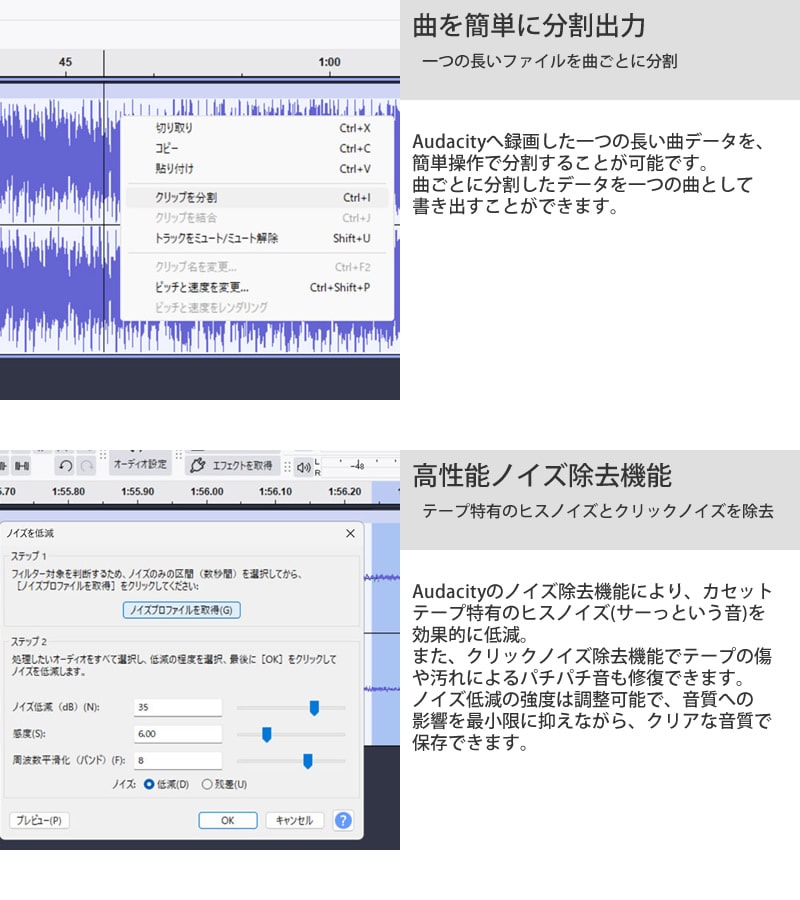The image size is (800, 900).
Task: Click the ノイズ低減 (dB) slider handle
Action: [314, 708]
